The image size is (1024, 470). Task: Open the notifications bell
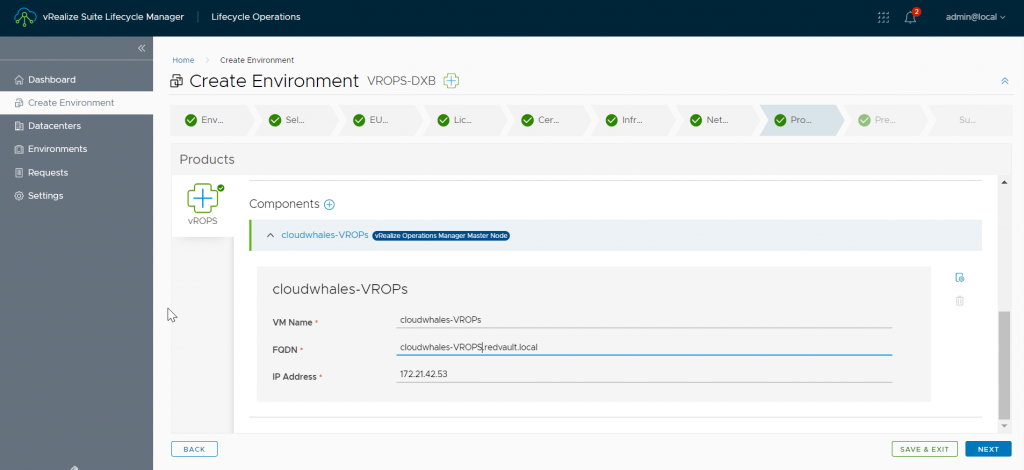(x=910, y=18)
